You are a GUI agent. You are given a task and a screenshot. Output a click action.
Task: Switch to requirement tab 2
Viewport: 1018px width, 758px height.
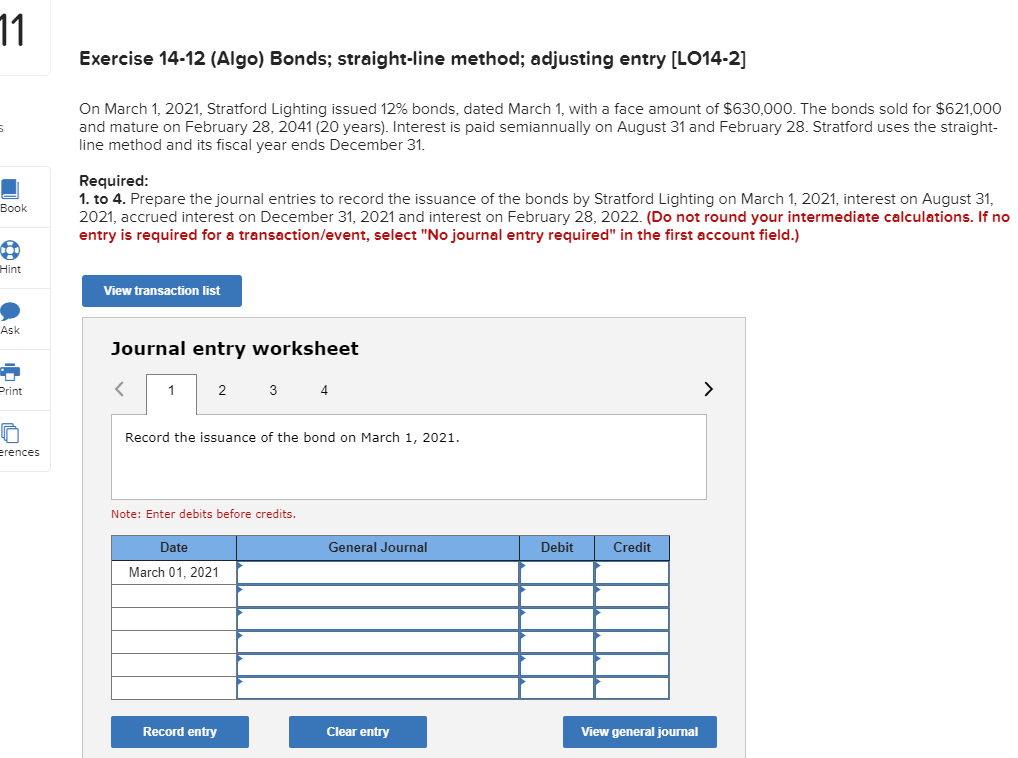coord(222,390)
